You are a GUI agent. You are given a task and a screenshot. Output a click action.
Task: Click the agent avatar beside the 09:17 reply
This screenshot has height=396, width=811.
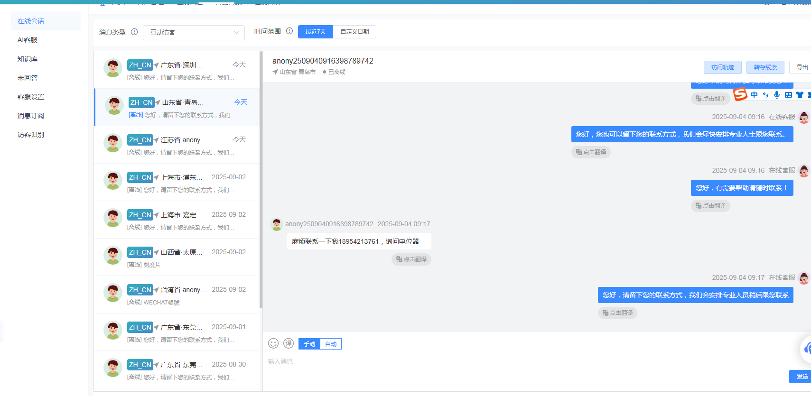[804, 278]
